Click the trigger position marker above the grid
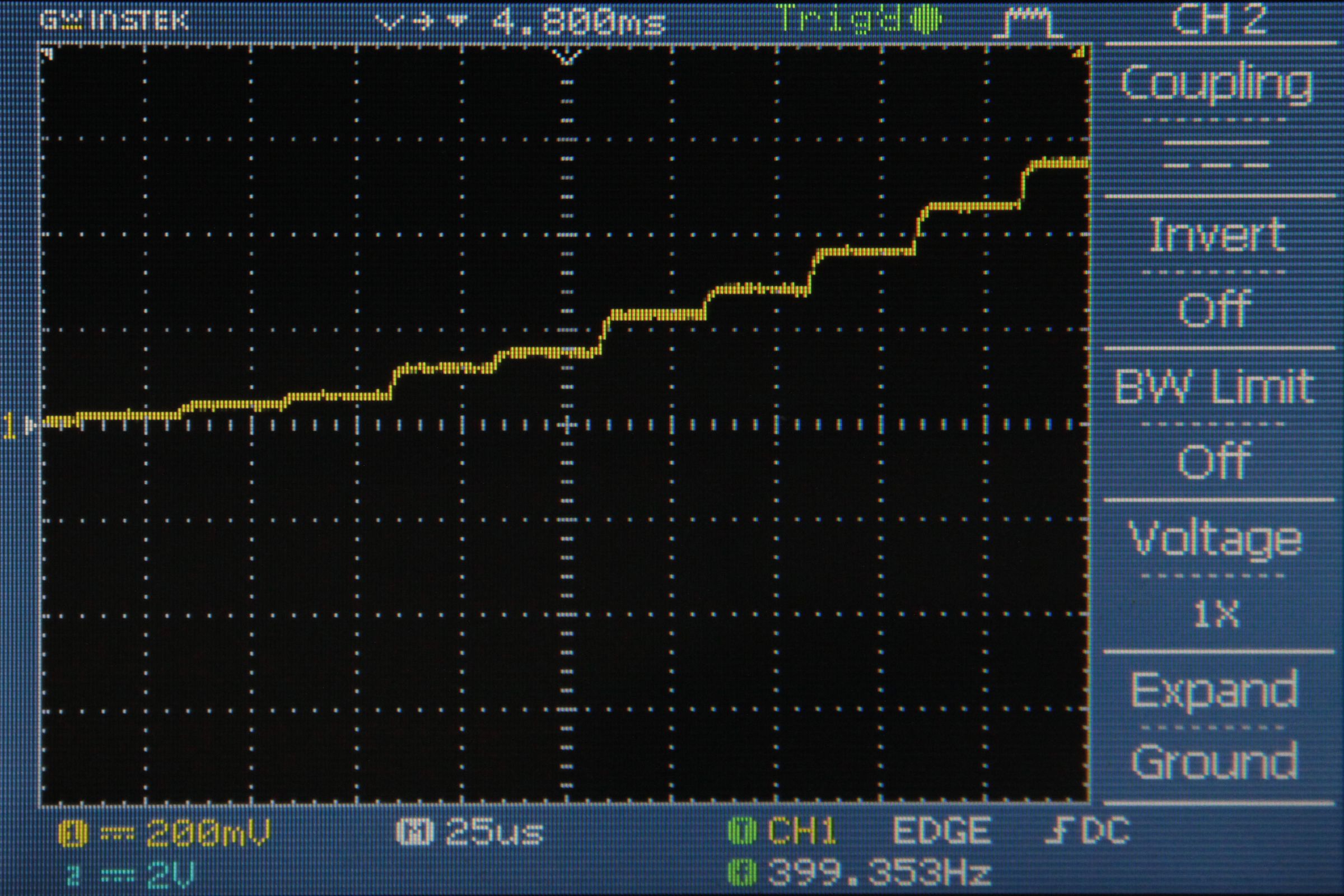Image resolution: width=1344 pixels, height=896 pixels. [x=566, y=57]
